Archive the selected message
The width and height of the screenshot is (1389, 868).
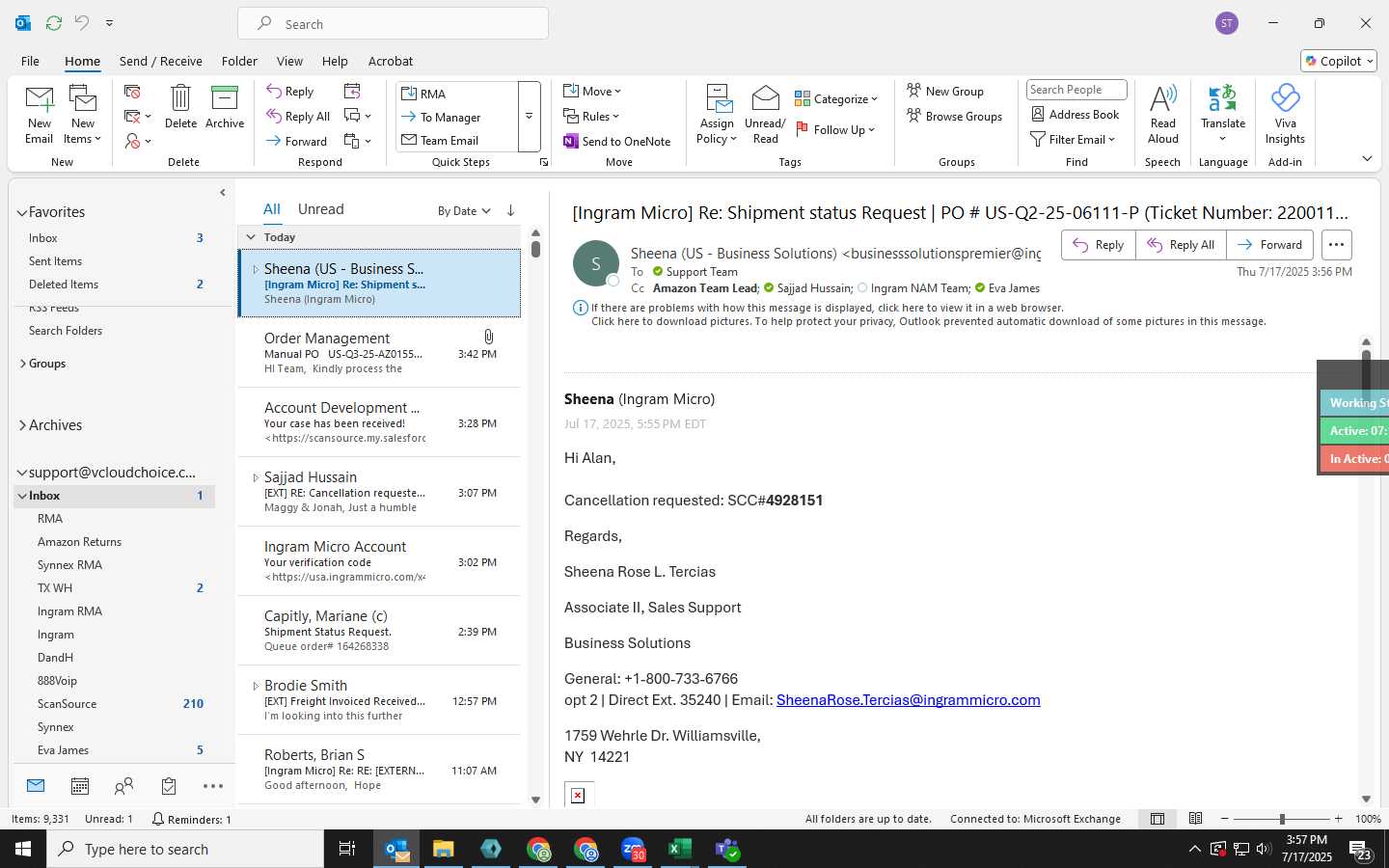(x=225, y=106)
